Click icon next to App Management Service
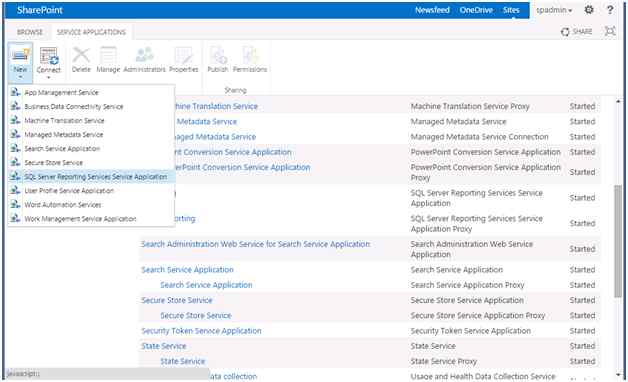This screenshot has width=628, height=382. 15,92
